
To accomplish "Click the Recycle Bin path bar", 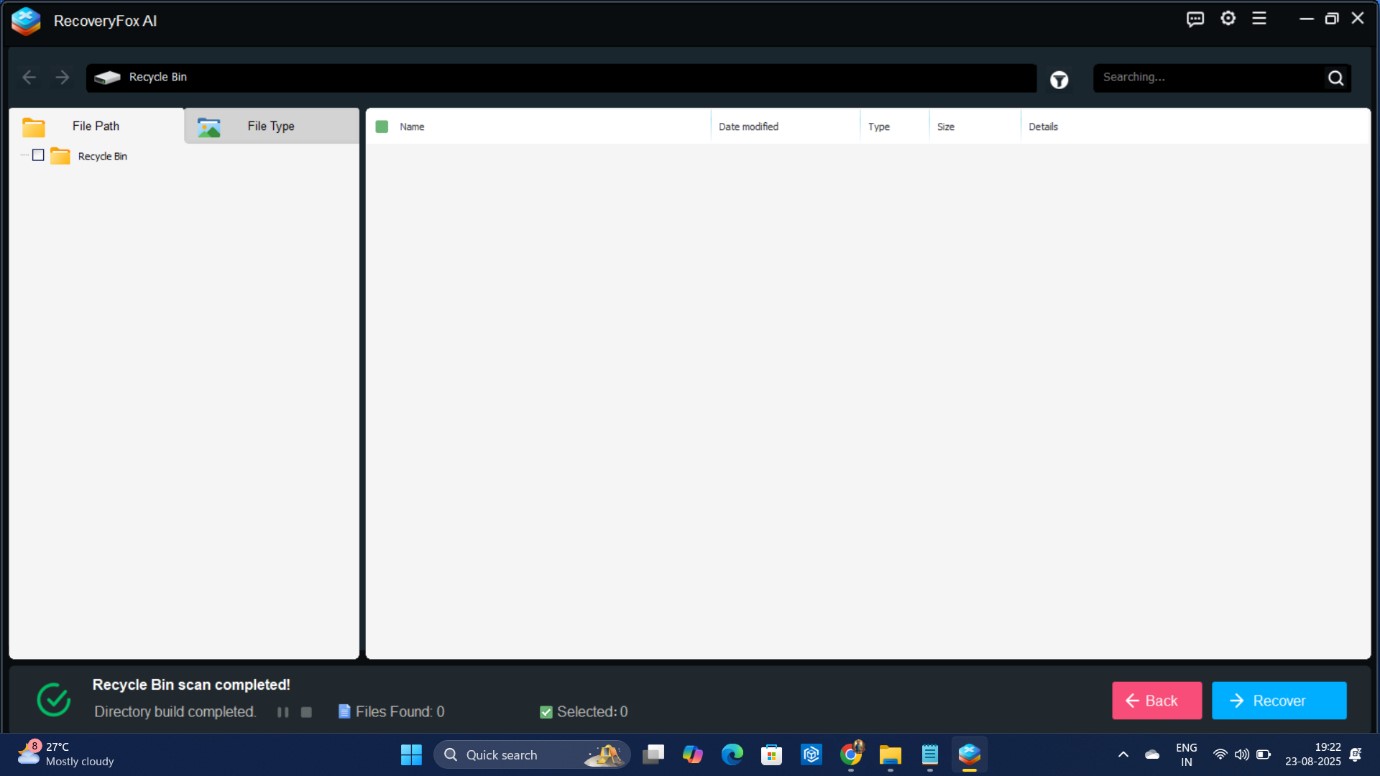I will (561, 78).
